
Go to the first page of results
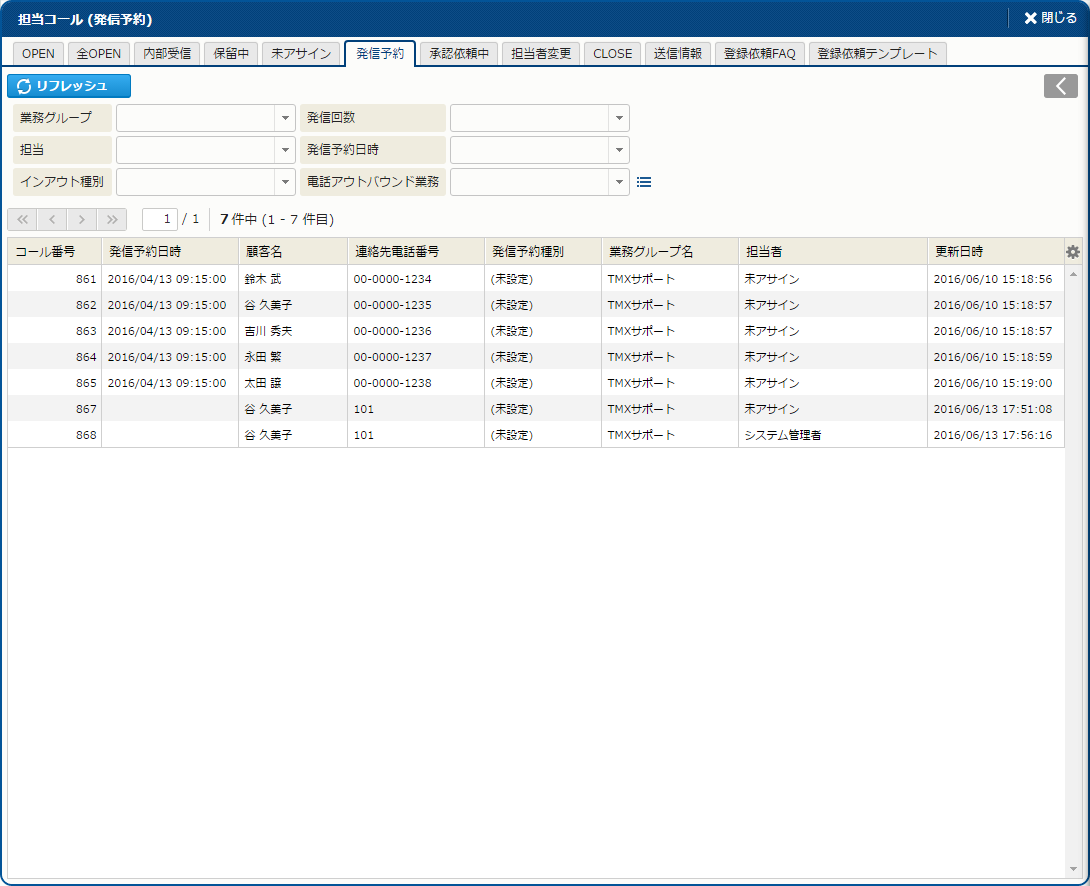(22, 219)
